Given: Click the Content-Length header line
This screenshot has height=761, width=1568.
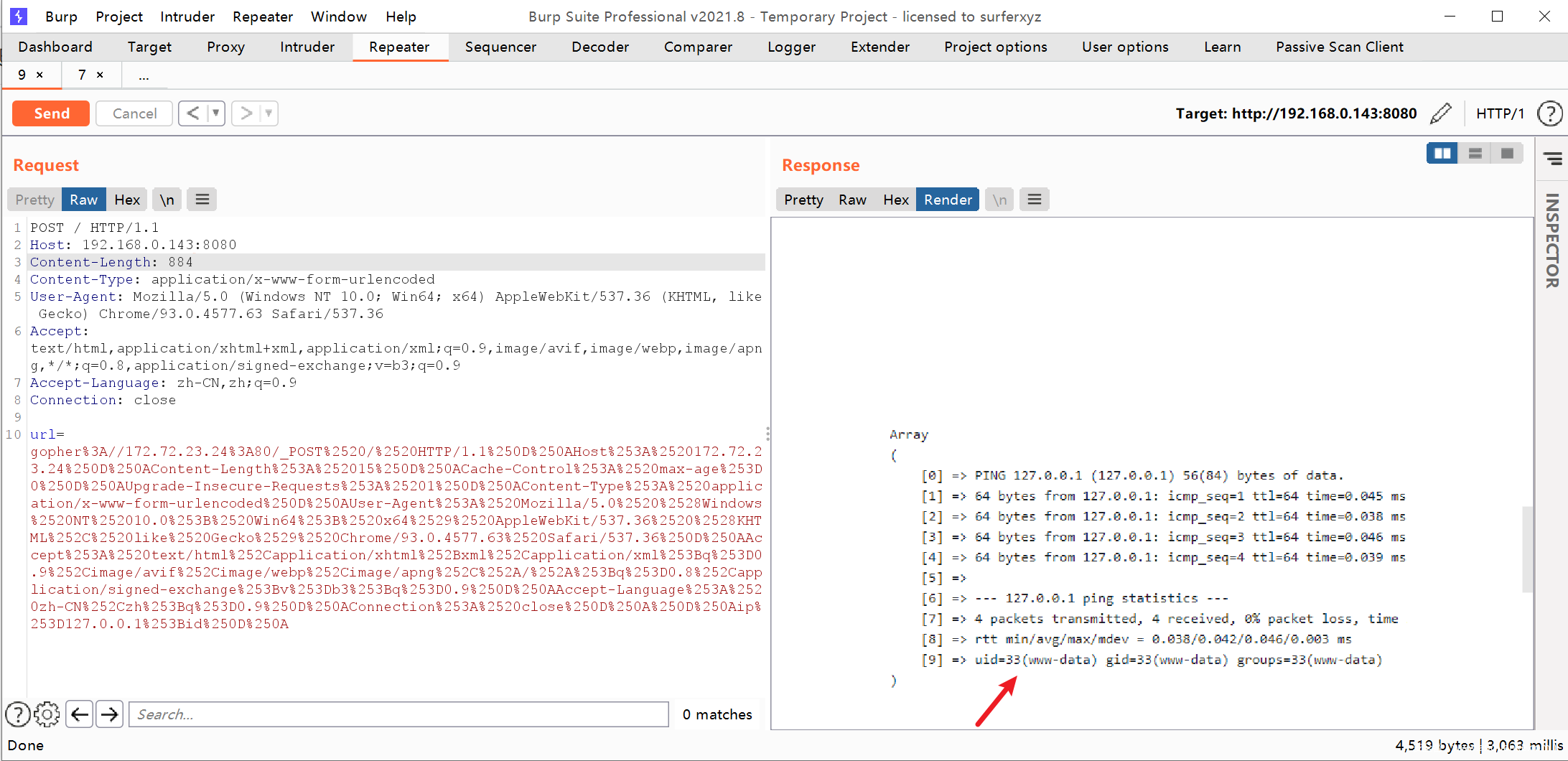Looking at the screenshot, I should pos(396,262).
